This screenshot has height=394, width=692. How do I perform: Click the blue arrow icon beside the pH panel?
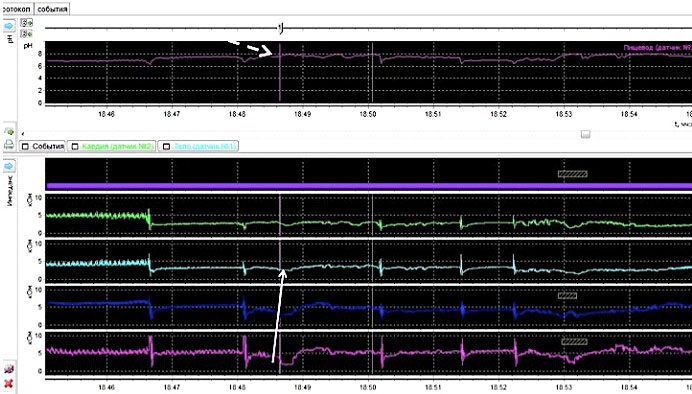9,26
